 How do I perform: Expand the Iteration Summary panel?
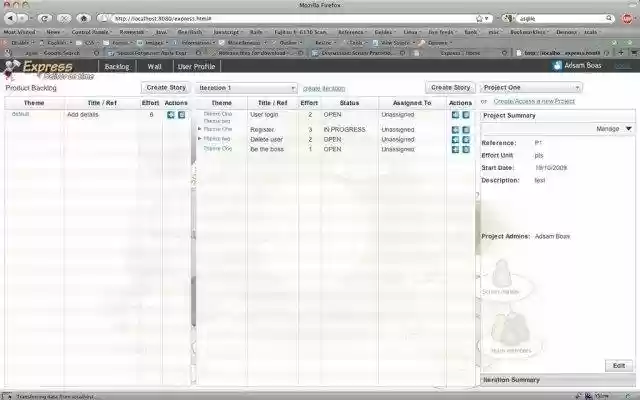[558, 380]
